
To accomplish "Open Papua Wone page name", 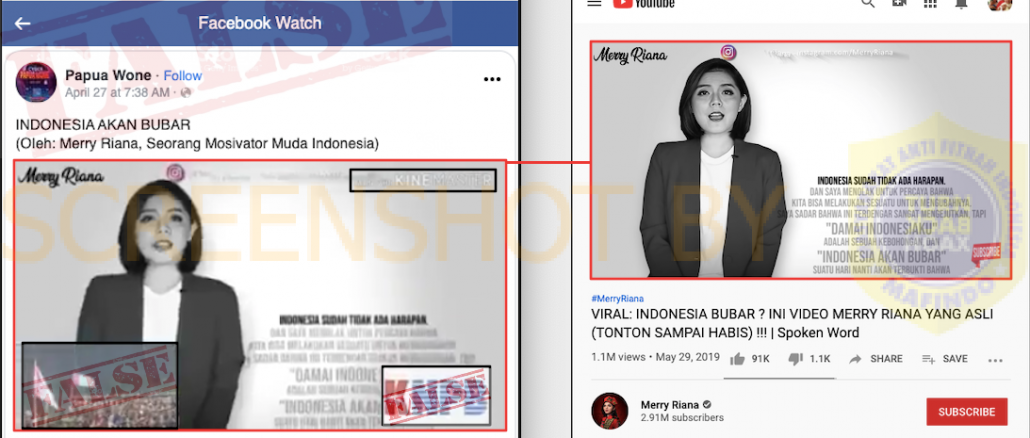I will click(108, 76).
